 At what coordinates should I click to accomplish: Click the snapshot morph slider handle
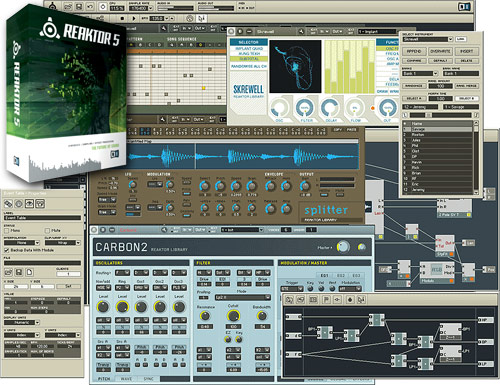point(429,115)
